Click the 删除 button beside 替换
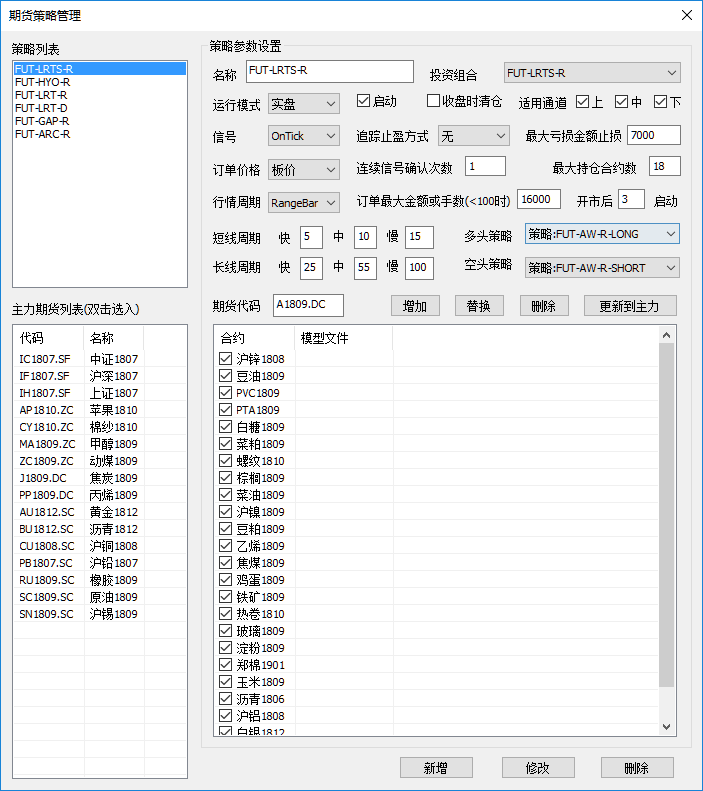Screen dimensions: 703x791 [x=544, y=306]
